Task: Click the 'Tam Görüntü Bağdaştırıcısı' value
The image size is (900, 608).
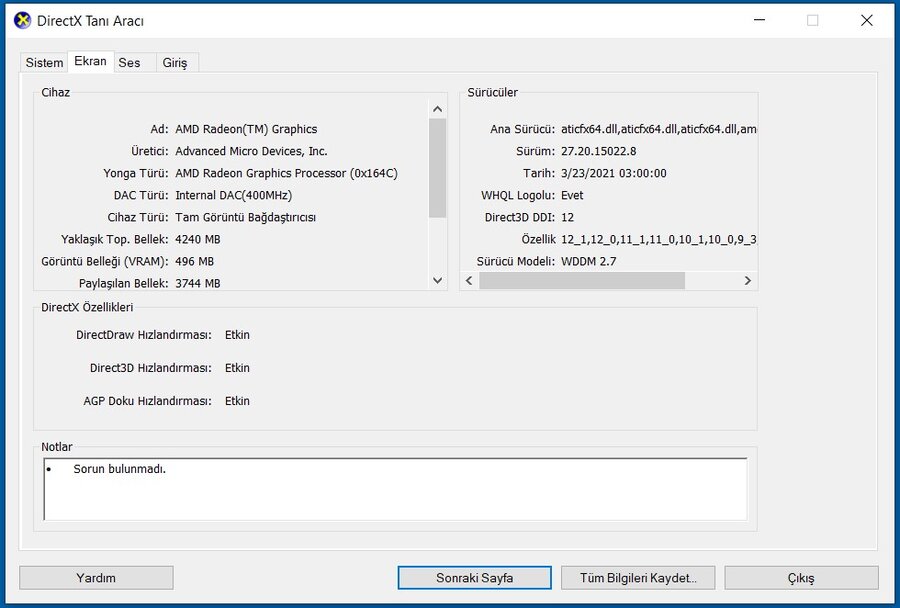Action: (x=246, y=218)
